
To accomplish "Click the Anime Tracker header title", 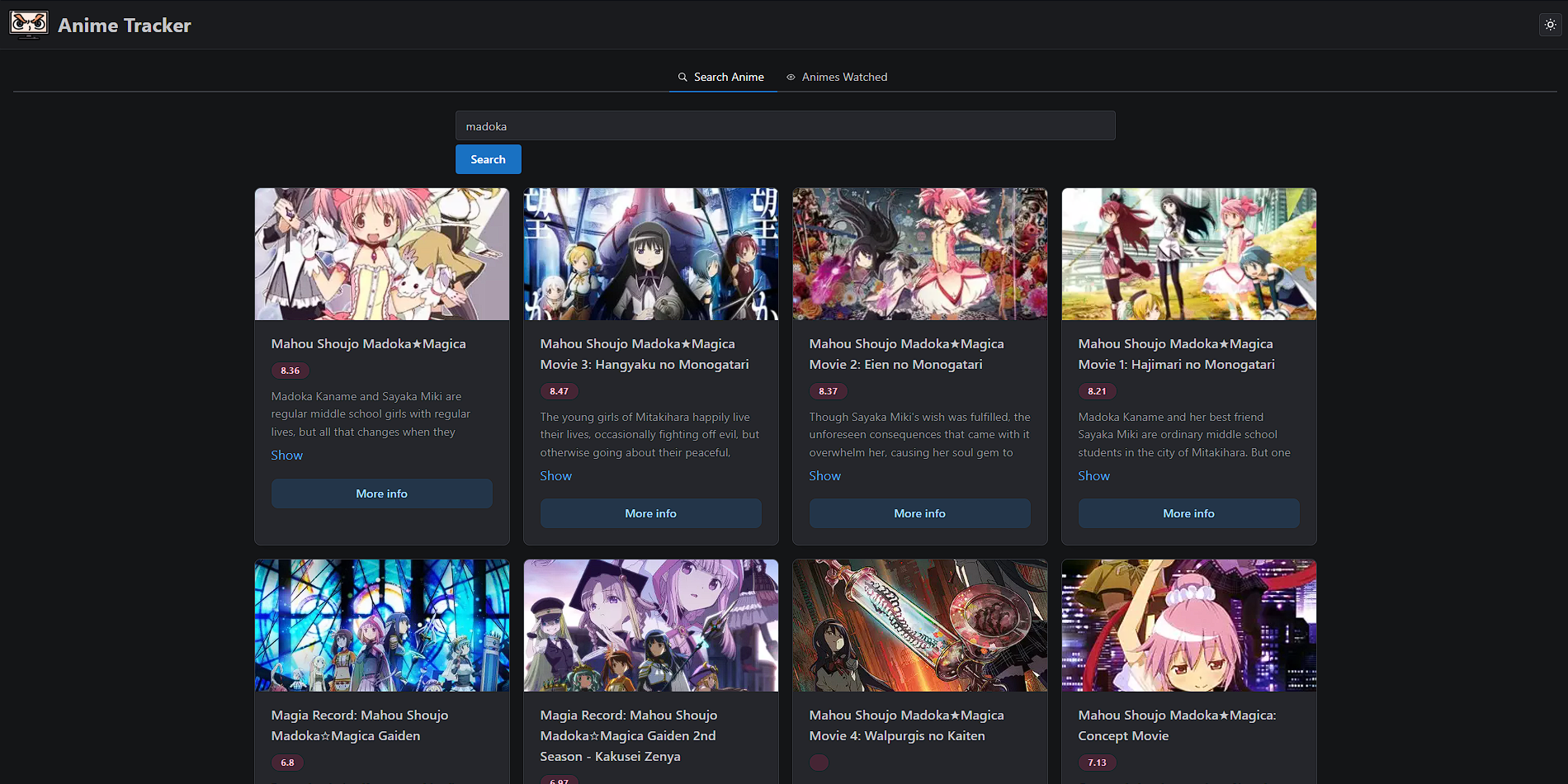I will [125, 26].
